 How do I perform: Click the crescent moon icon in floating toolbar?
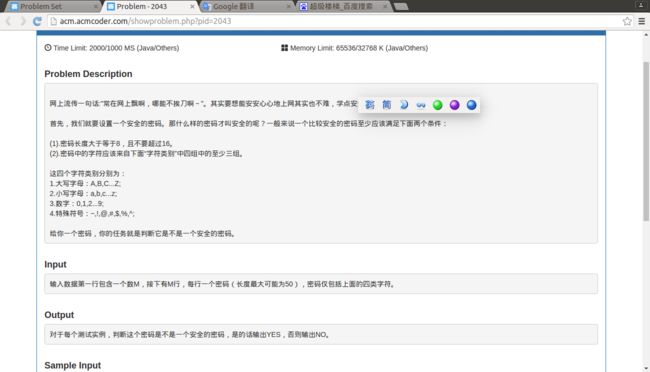[404, 105]
